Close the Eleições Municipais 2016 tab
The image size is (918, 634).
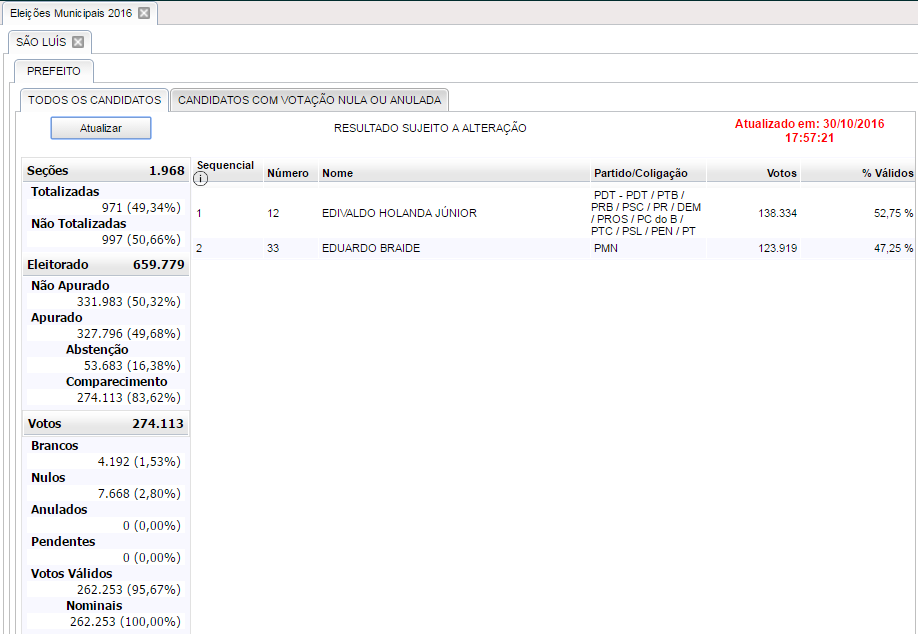tap(144, 13)
